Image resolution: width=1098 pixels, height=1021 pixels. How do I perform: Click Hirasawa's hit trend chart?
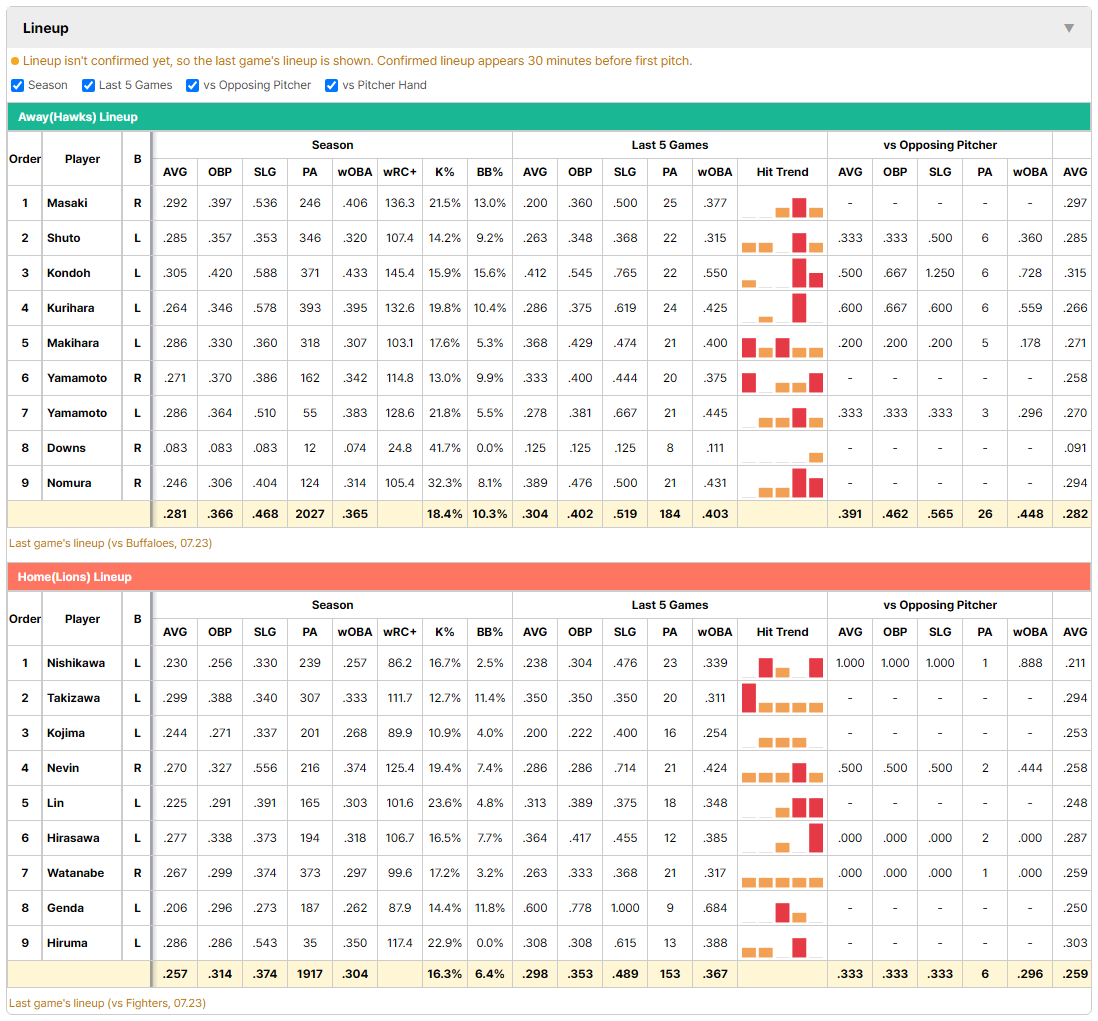[x=782, y=838]
